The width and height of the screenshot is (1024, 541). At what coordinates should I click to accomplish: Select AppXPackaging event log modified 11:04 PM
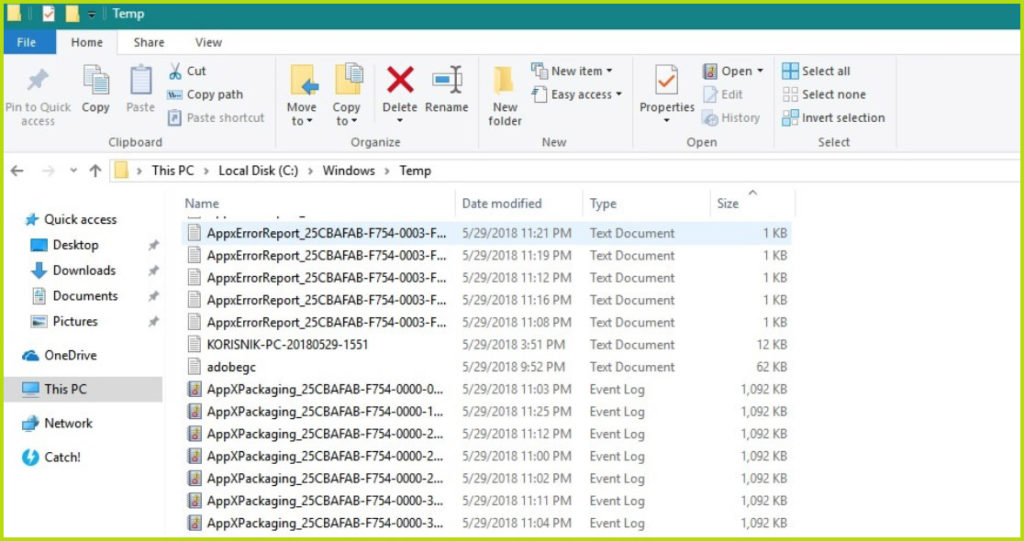[x=486, y=523]
